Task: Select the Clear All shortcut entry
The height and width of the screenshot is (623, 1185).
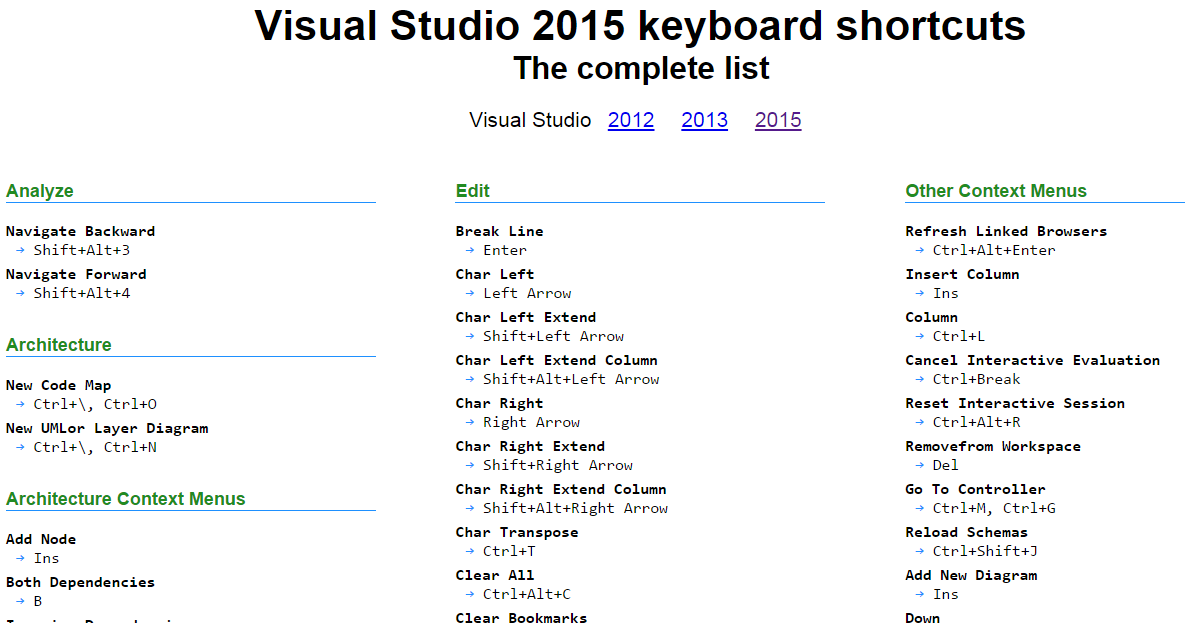Action: (494, 575)
